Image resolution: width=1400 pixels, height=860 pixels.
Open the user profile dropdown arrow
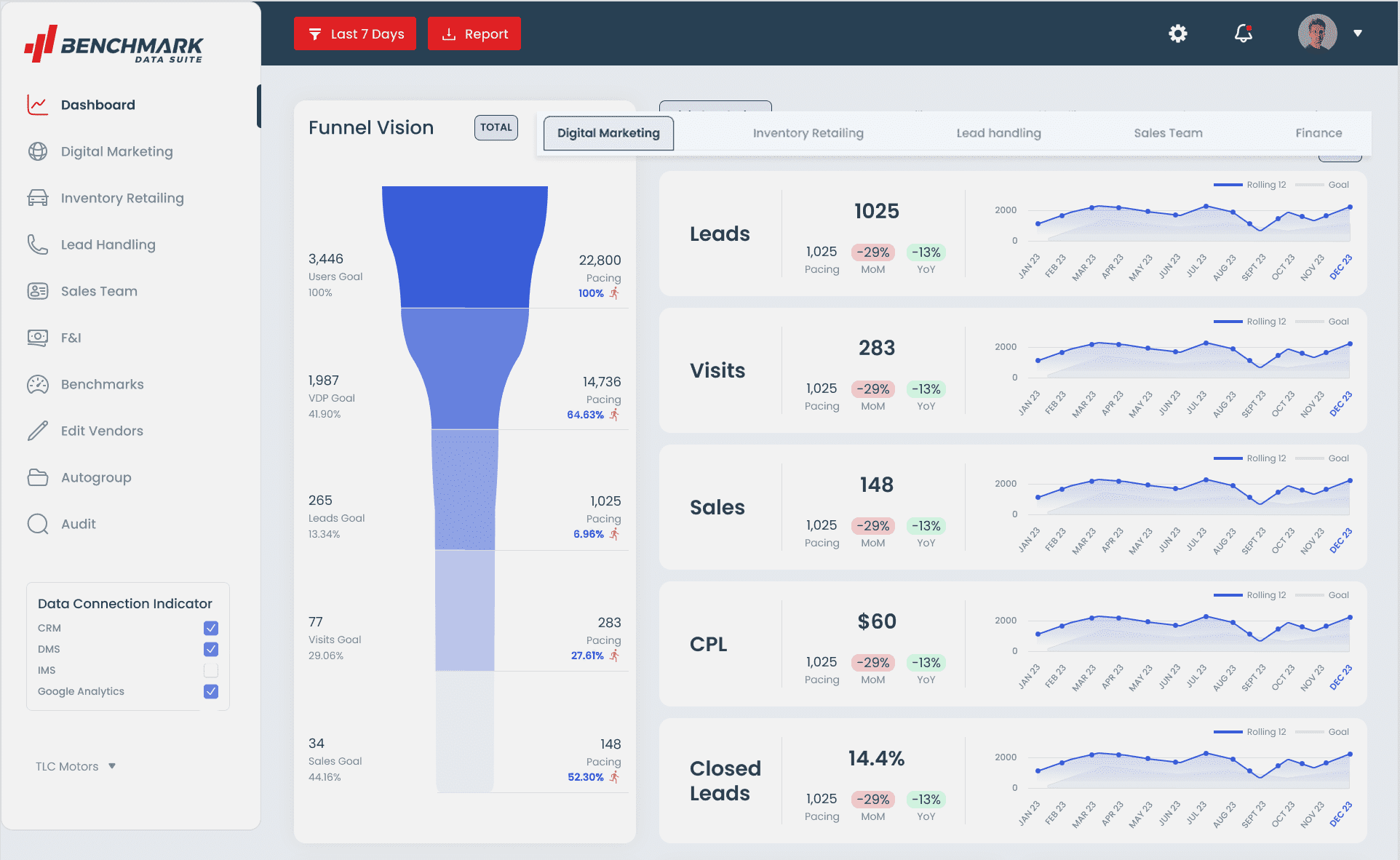point(1358,33)
